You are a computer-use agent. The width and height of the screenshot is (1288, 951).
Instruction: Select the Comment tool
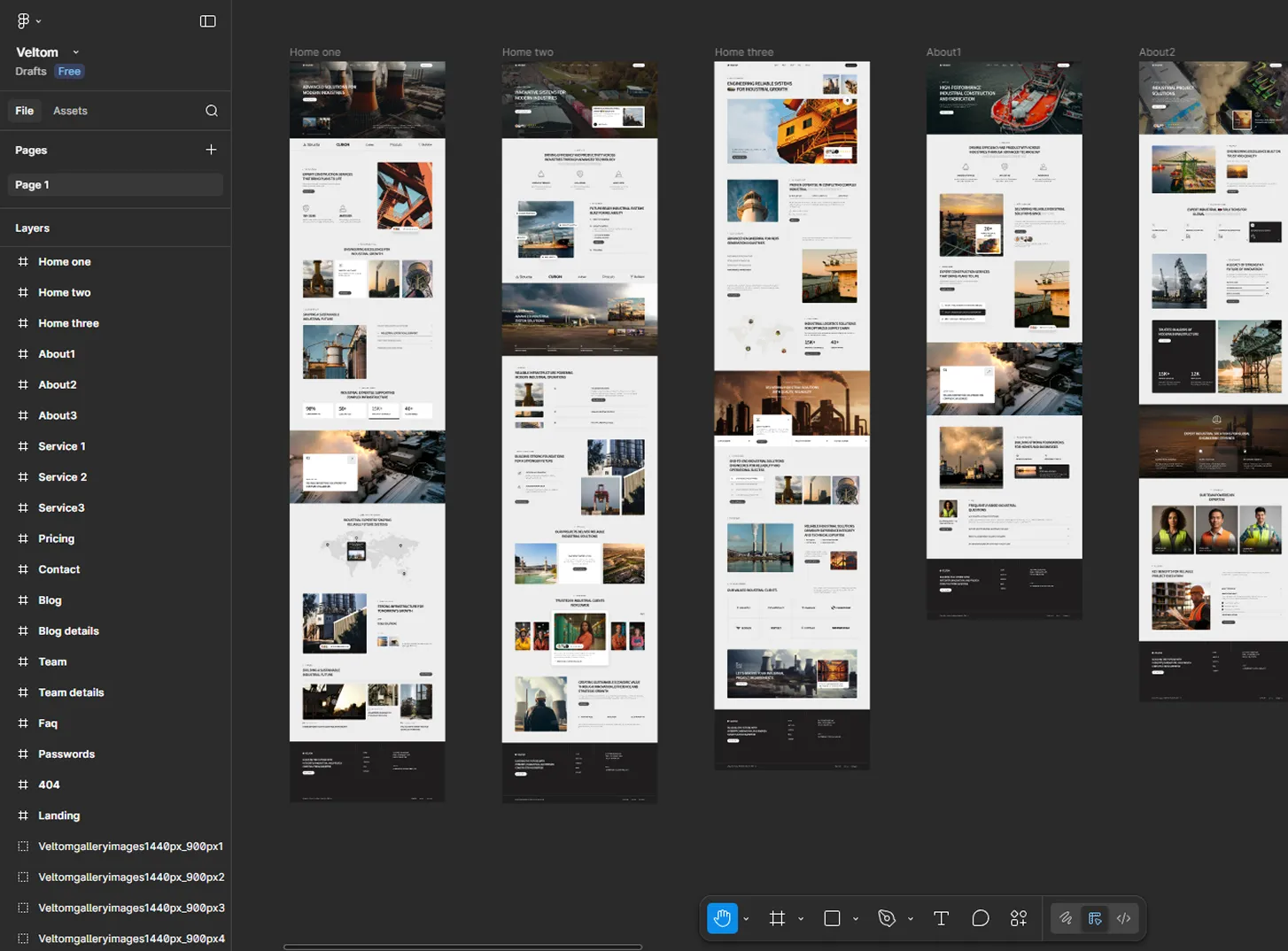tap(980, 918)
